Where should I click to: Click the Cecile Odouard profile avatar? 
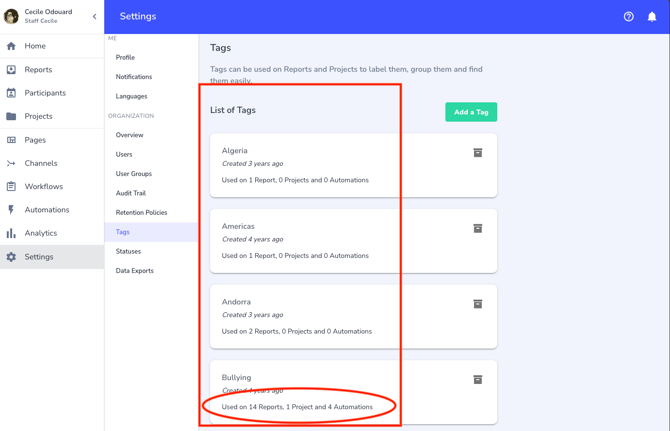(x=12, y=16)
